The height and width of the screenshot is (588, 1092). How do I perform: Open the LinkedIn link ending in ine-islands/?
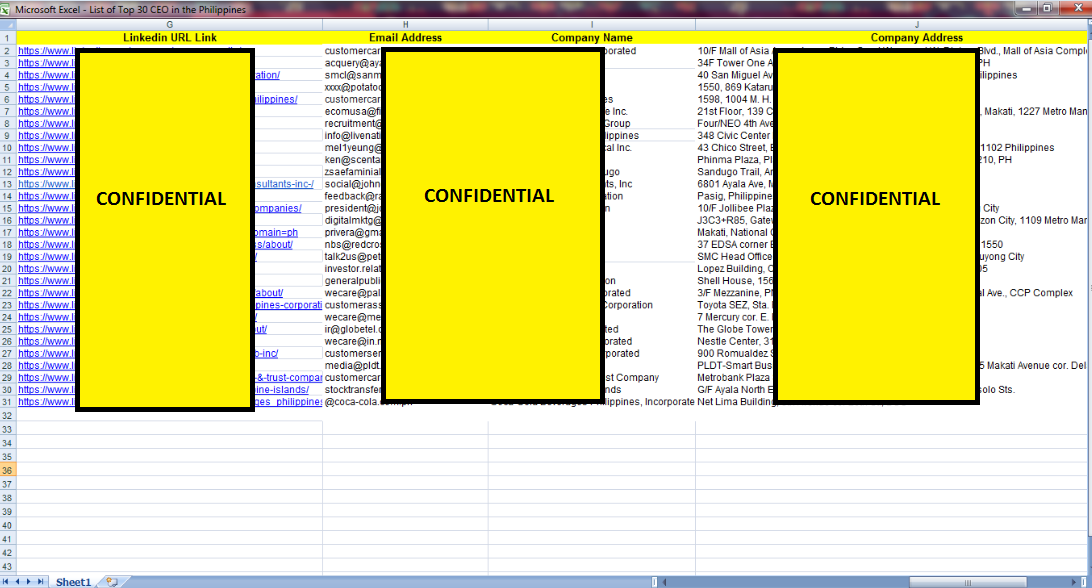point(281,389)
